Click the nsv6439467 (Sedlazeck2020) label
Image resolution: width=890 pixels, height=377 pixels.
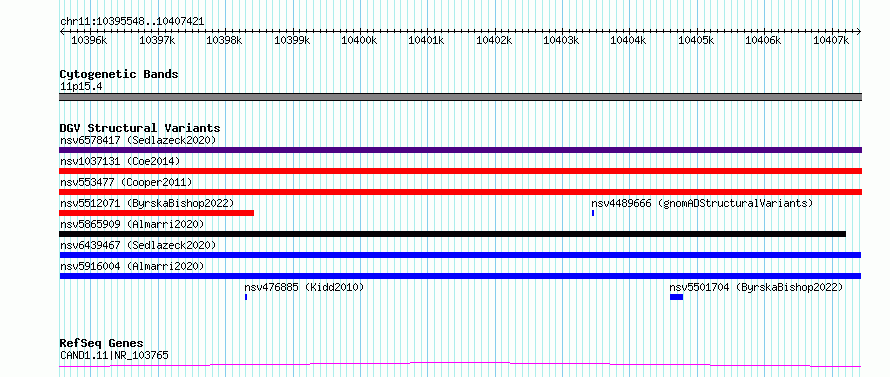pyautogui.click(x=138, y=245)
